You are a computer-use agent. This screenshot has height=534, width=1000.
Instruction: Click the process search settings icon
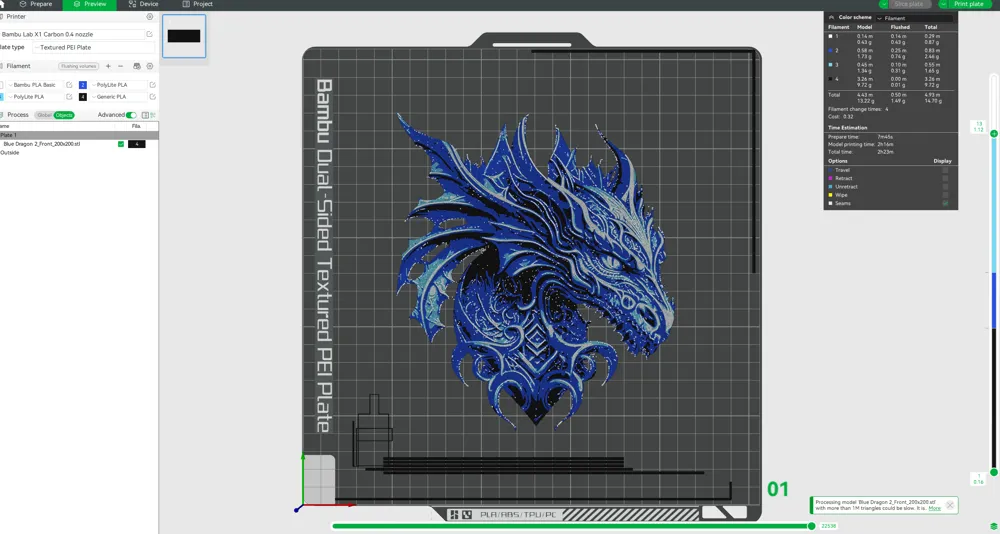[x=153, y=115]
